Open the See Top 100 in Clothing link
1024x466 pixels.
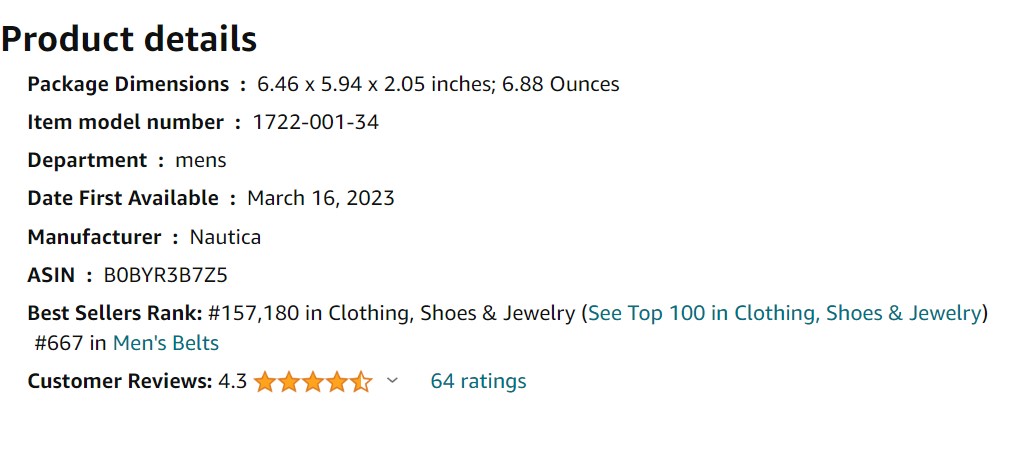[x=785, y=313]
